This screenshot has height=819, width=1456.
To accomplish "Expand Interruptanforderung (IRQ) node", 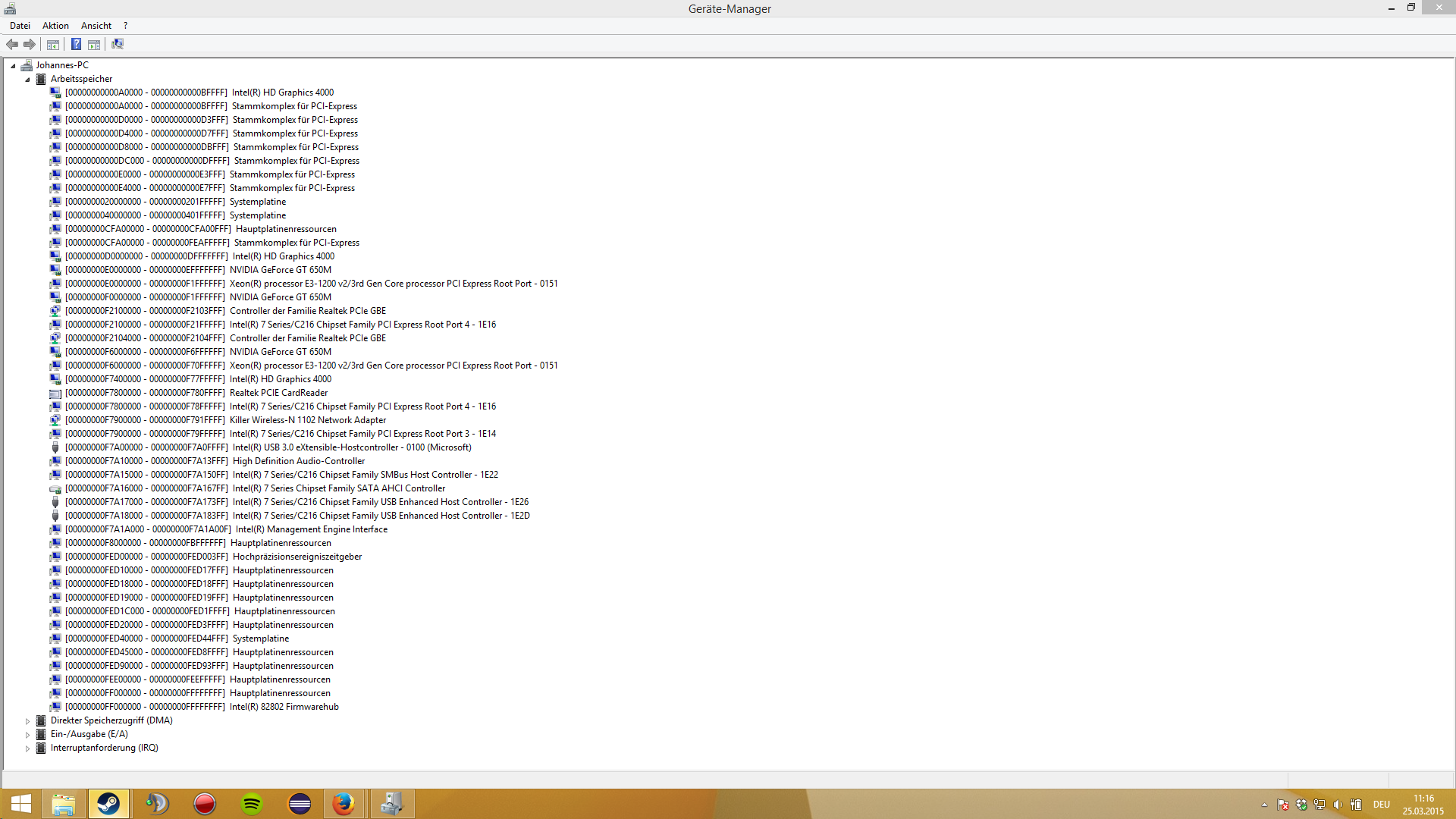I will click(x=28, y=748).
